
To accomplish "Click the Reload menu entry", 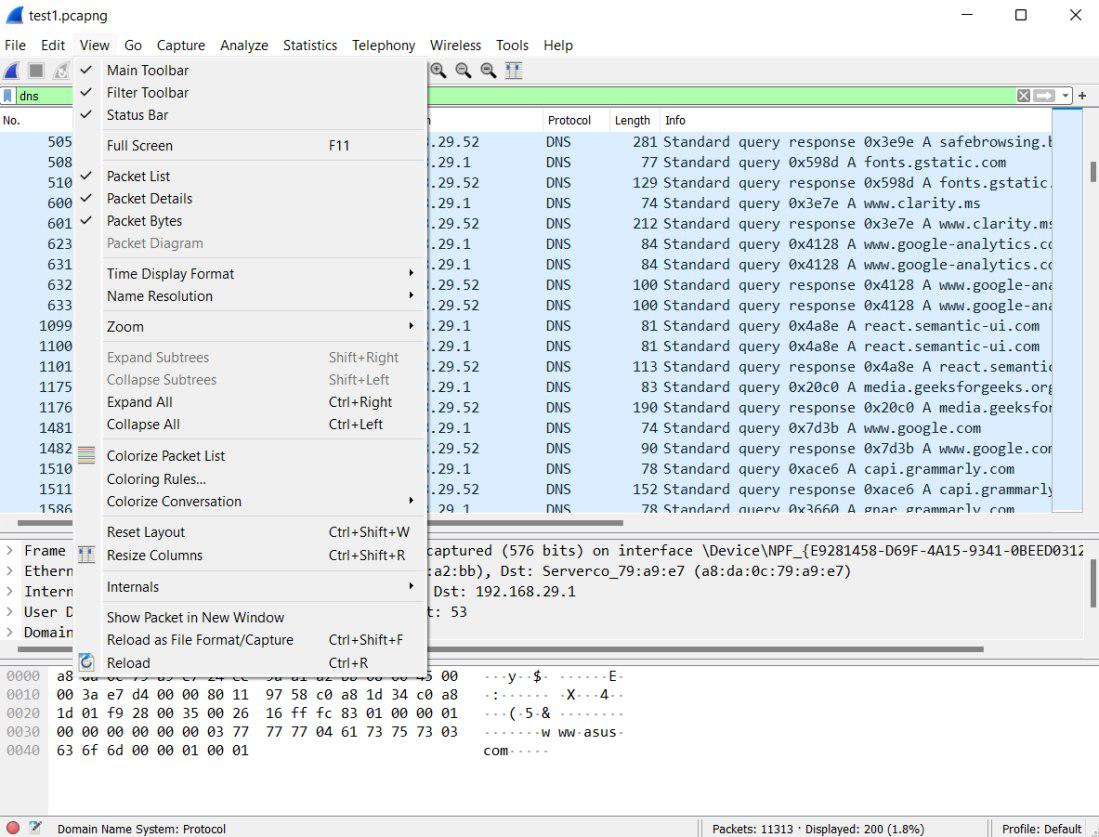I will click(128, 663).
